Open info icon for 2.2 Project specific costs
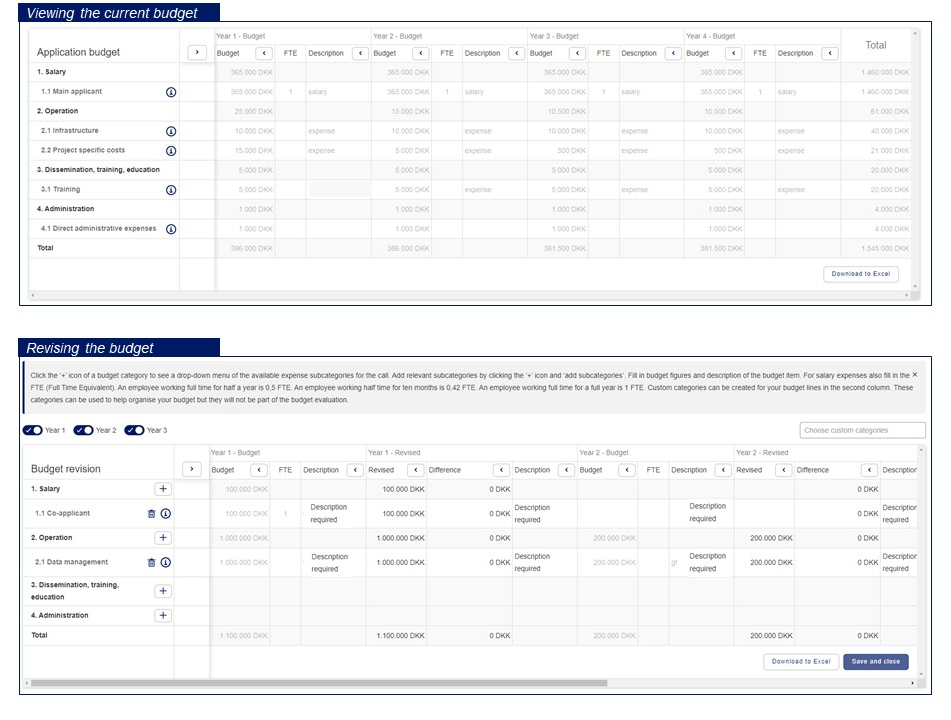Screen dimensions: 951x720 point(171,151)
